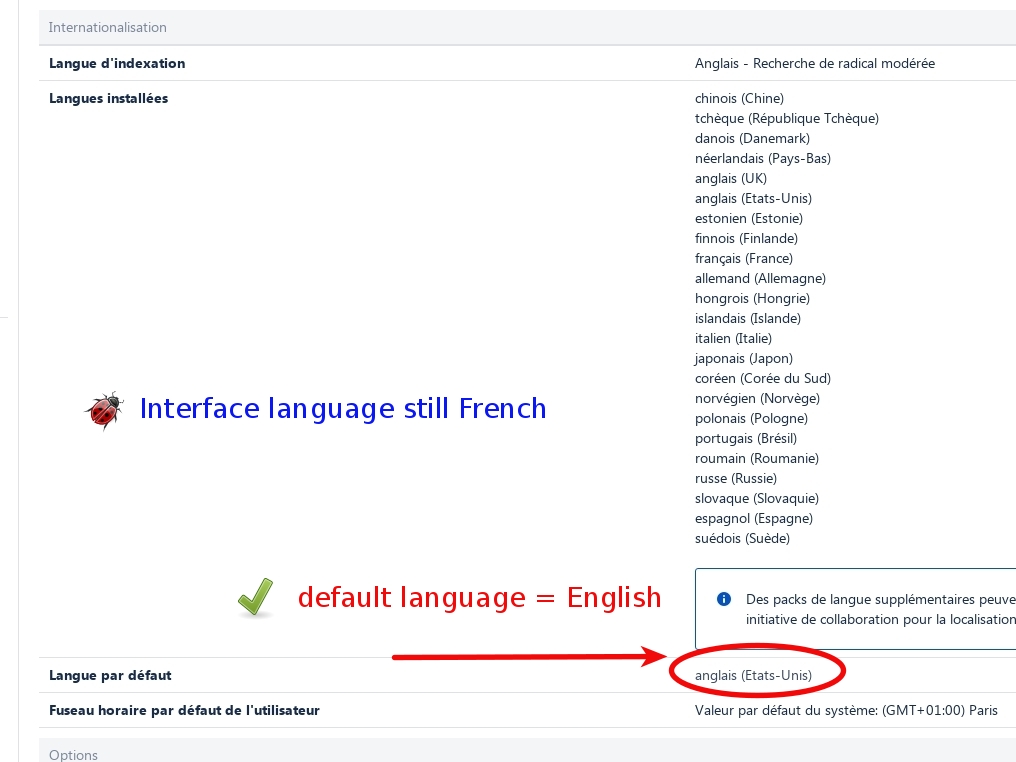
Task: Select the "russe (Russie)" entry
Action: click(x=735, y=479)
